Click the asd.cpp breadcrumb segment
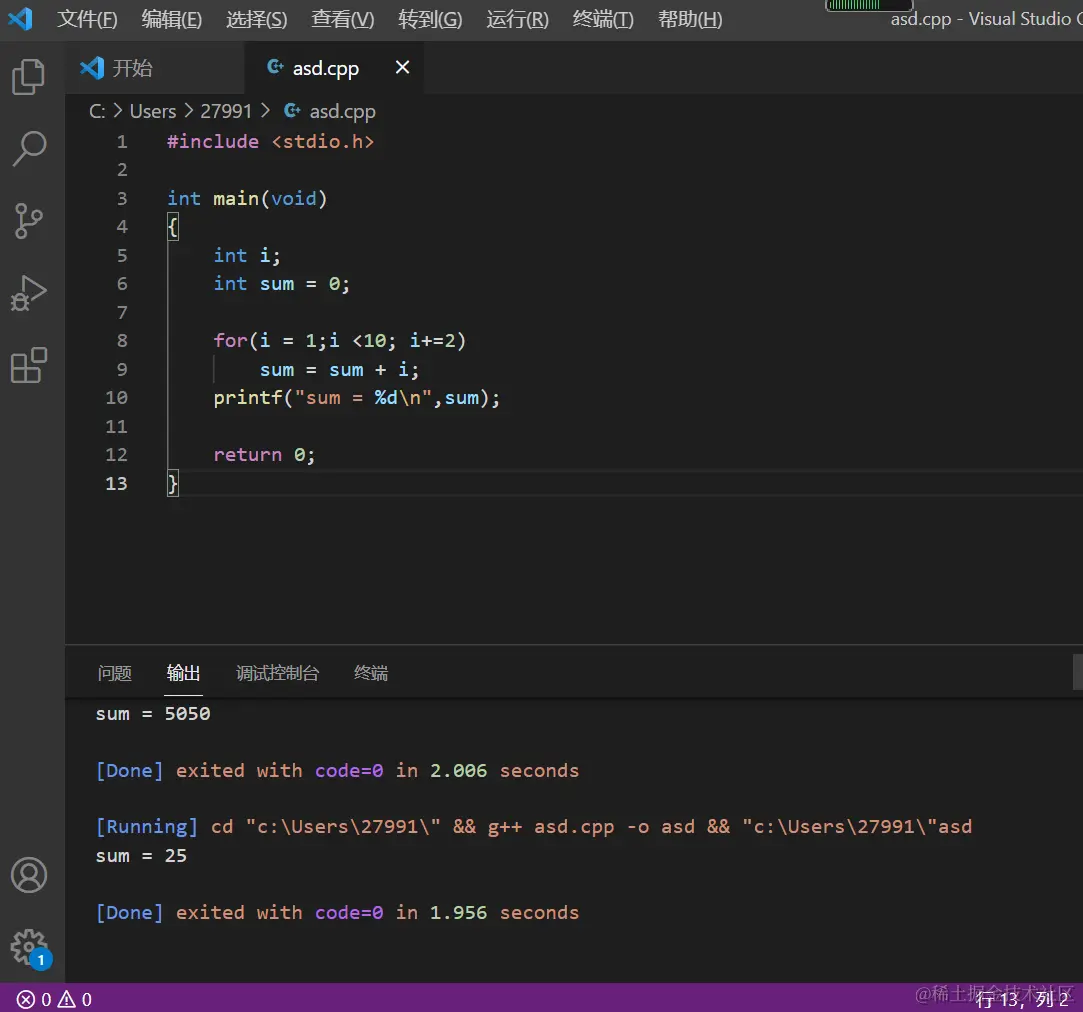 coord(330,111)
